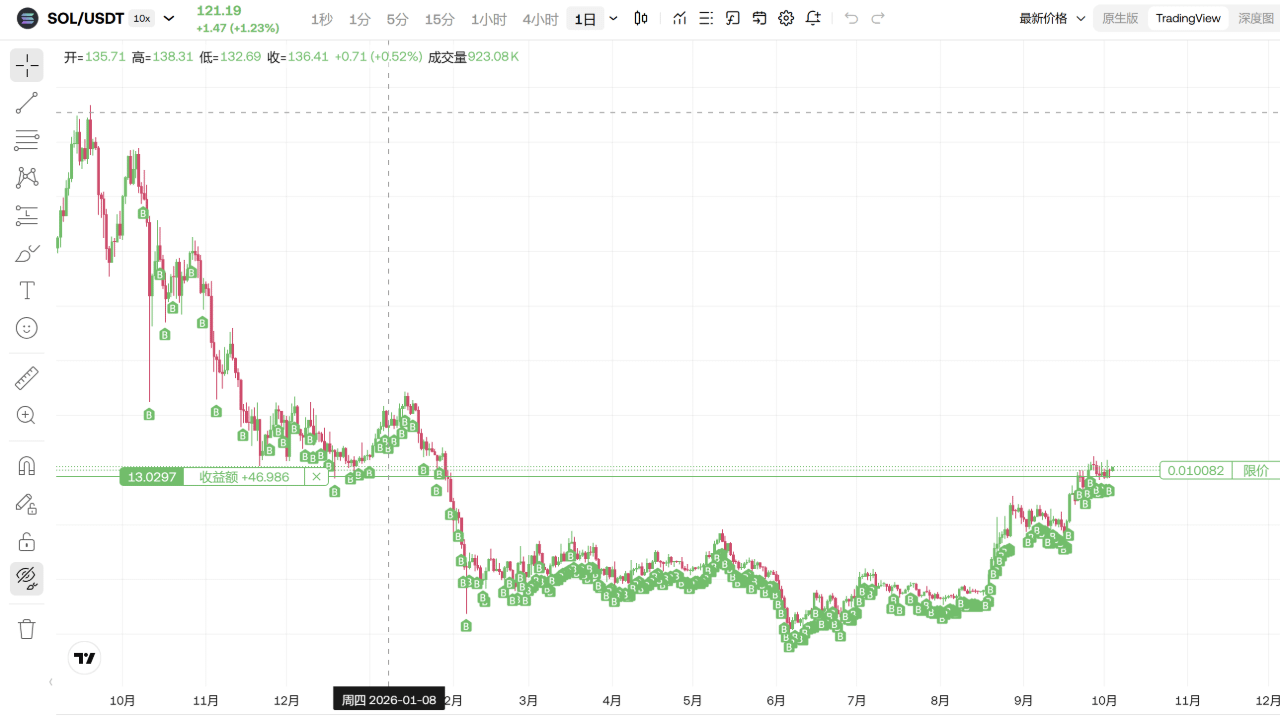Activate the ruler measure tool
Screen dimensions: 1280x720
tap(27, 378)
